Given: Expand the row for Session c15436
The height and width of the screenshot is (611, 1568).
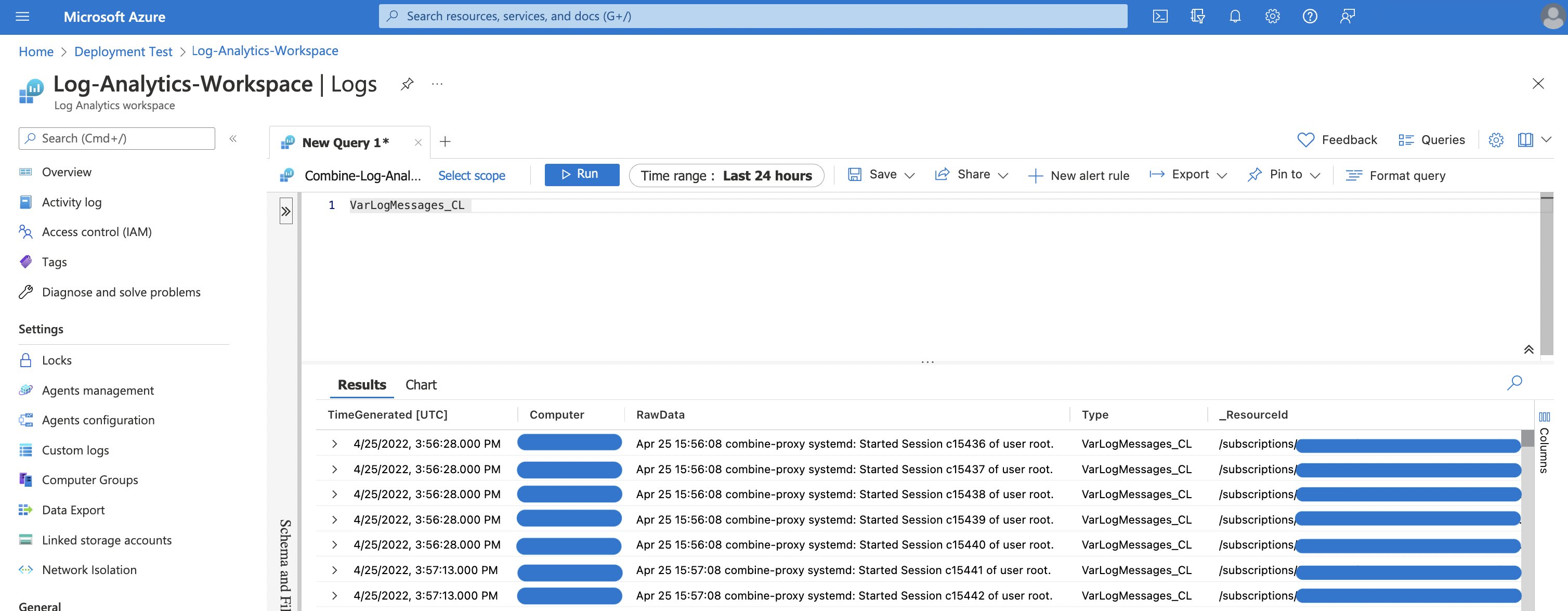Looking at the screenshot, I should click(334, 444).
